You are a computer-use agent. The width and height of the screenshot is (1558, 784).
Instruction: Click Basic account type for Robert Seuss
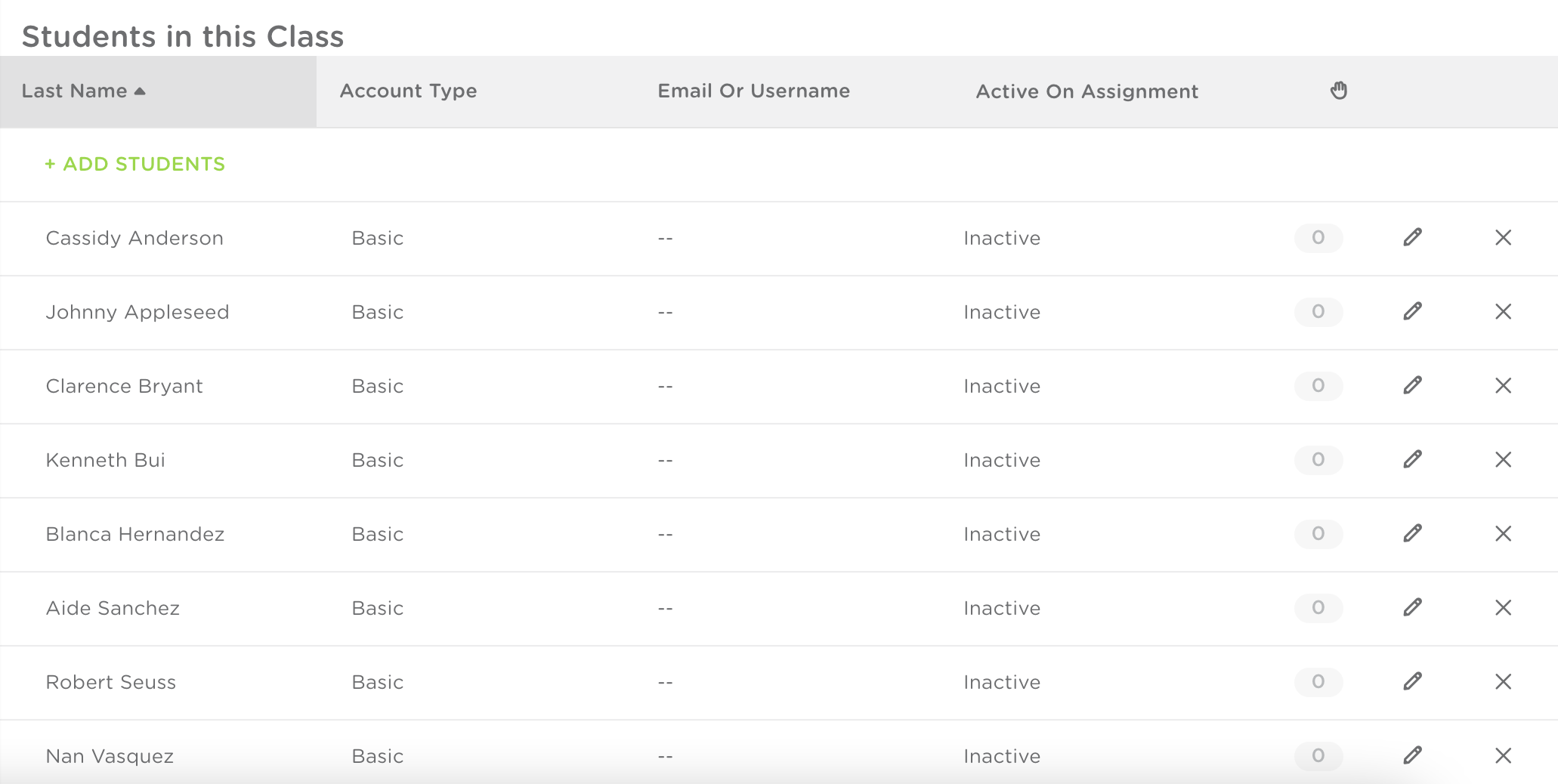click(377, 682)
